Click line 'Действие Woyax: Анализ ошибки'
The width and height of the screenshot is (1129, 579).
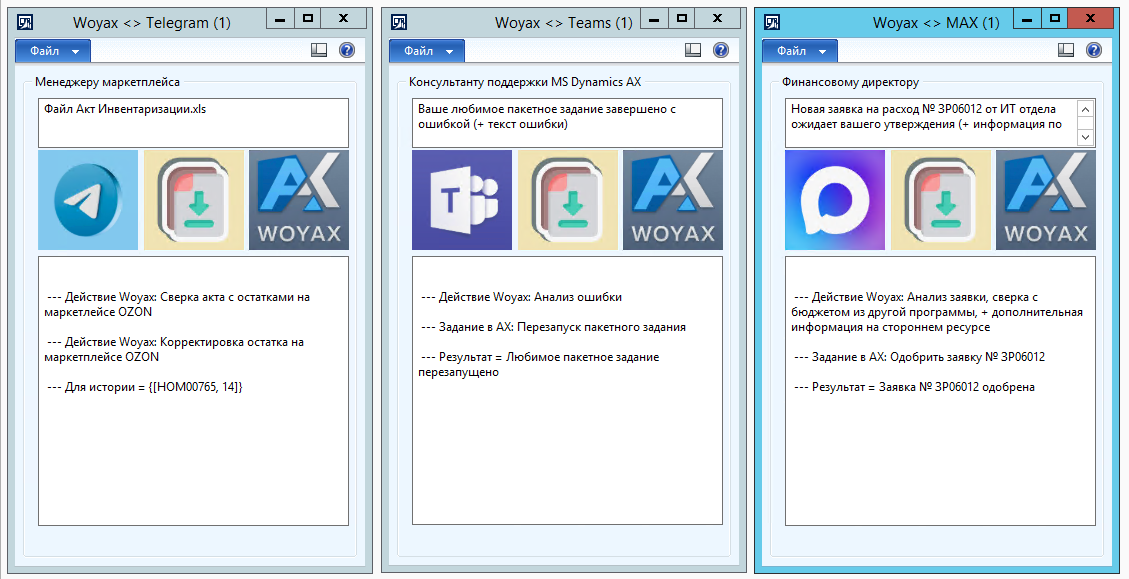point(521,297)
